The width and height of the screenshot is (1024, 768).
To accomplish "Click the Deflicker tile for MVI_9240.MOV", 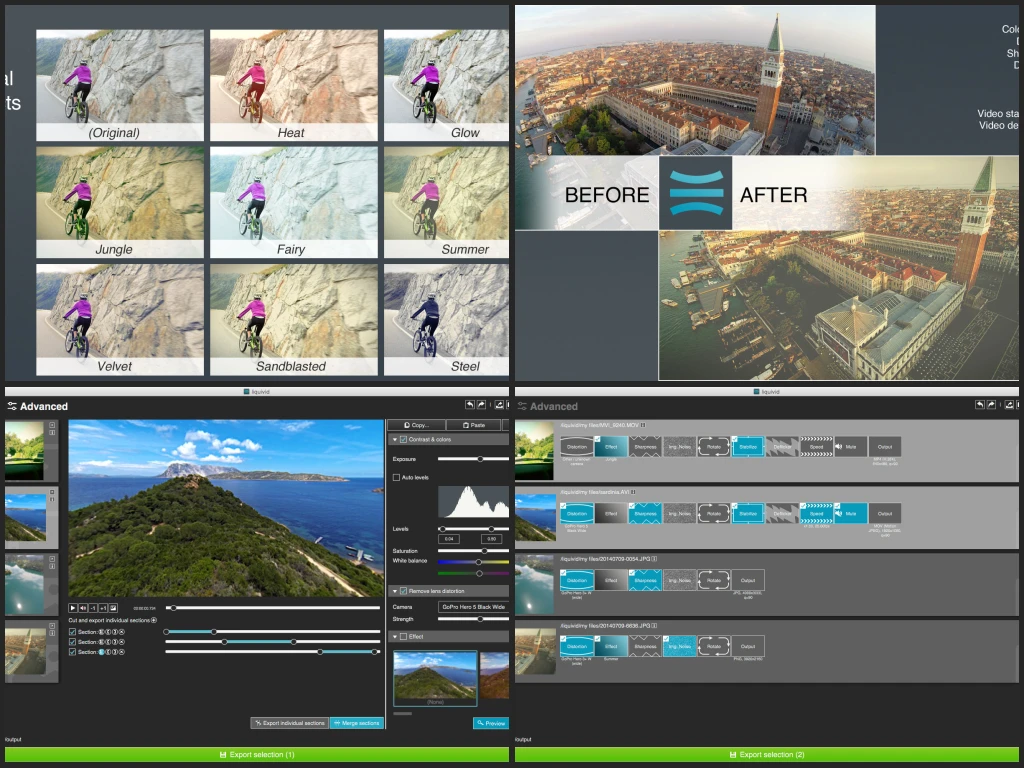I will tap(782, 446).
